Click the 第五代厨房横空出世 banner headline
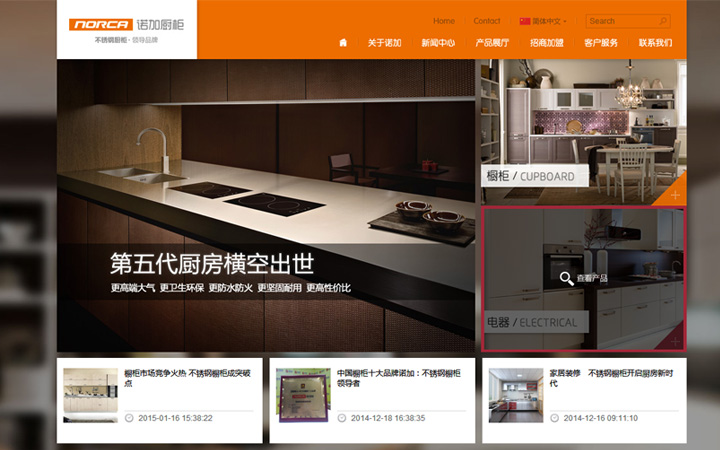 (x=212, y=264)
